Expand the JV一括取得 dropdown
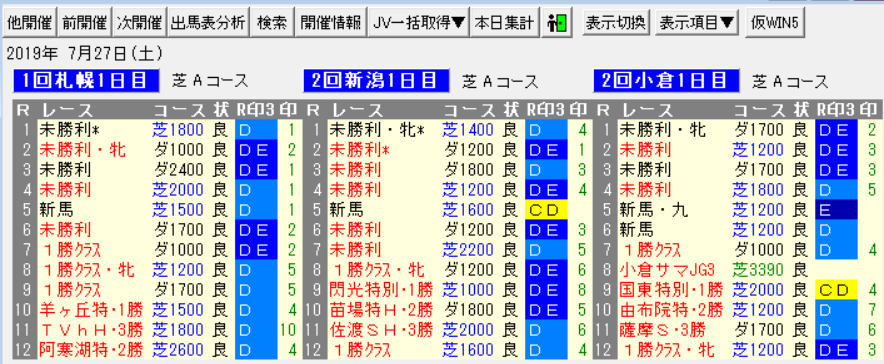The image size is (884, 364). click(x=419, y=23)
